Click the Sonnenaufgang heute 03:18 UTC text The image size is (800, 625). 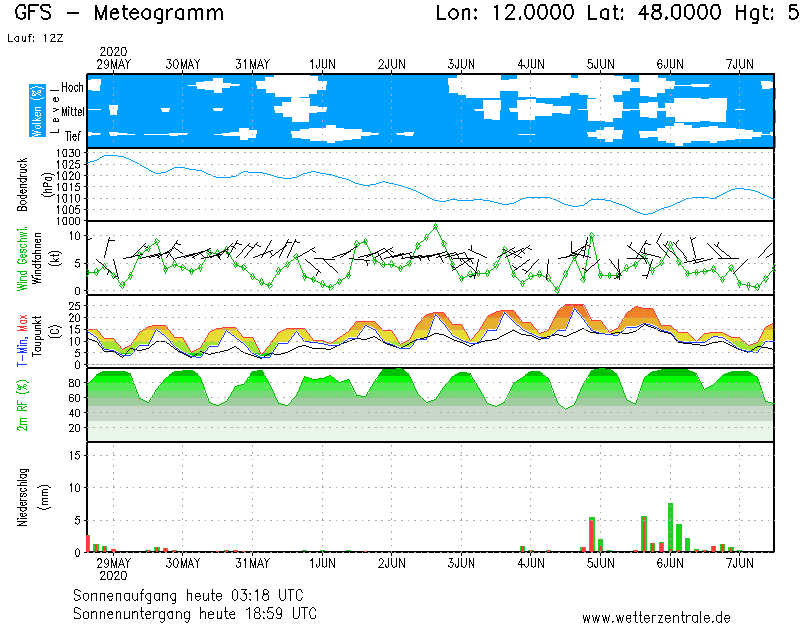(194, 595)
